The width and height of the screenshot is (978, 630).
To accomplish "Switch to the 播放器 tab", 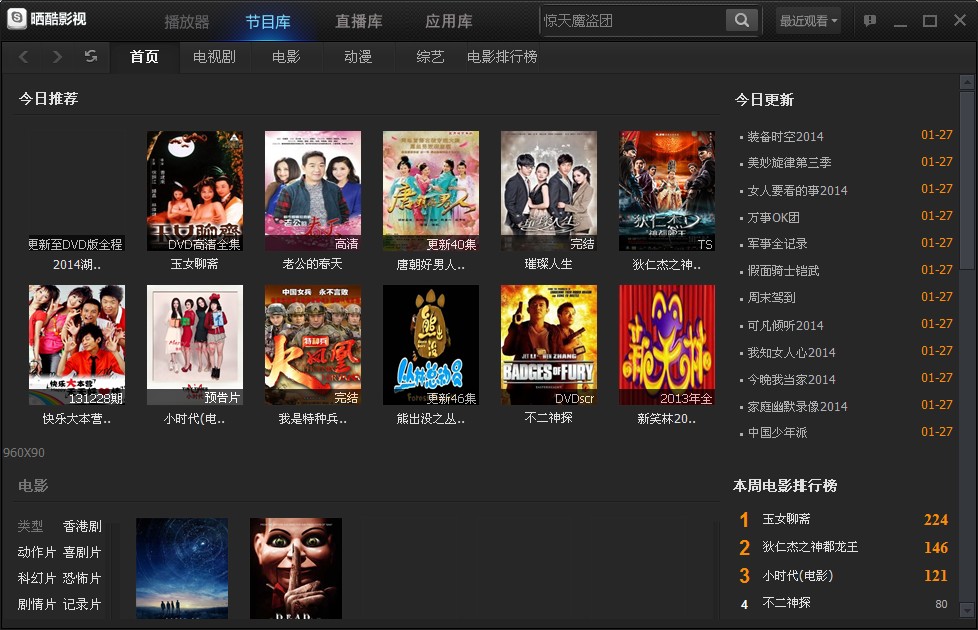I will pyautogui.click(x=186, y=22).
